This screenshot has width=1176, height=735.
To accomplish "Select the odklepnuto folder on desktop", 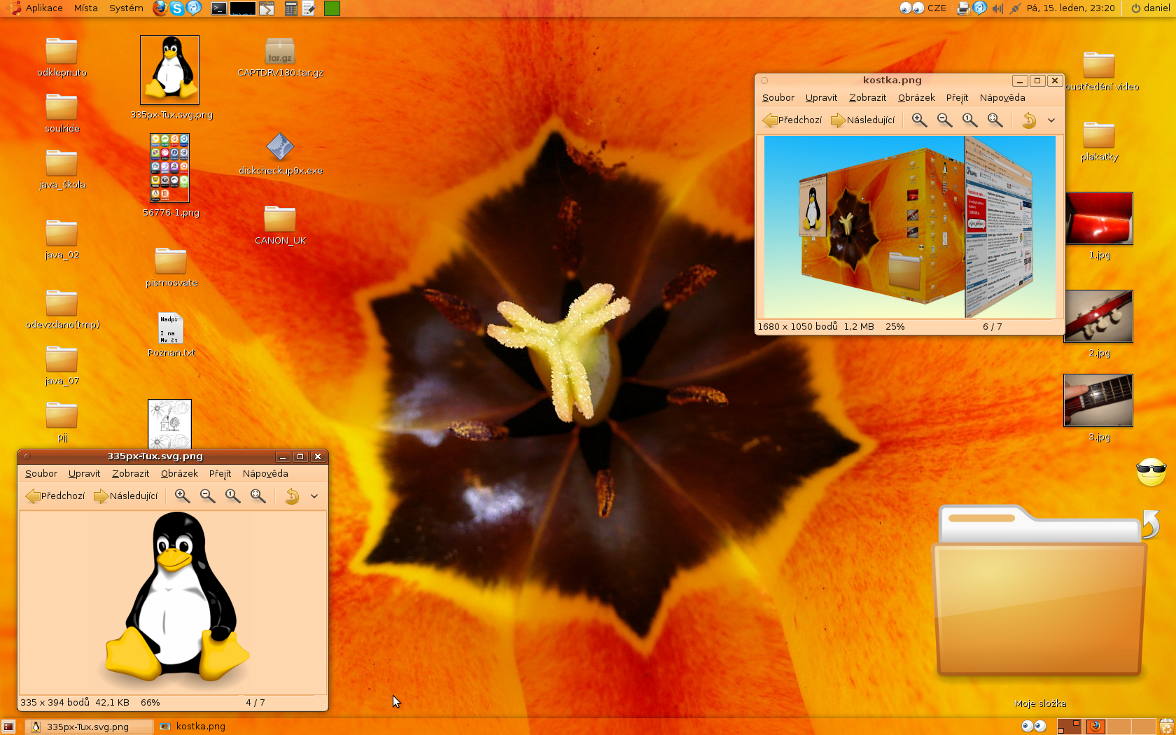I will pos(62,57).
